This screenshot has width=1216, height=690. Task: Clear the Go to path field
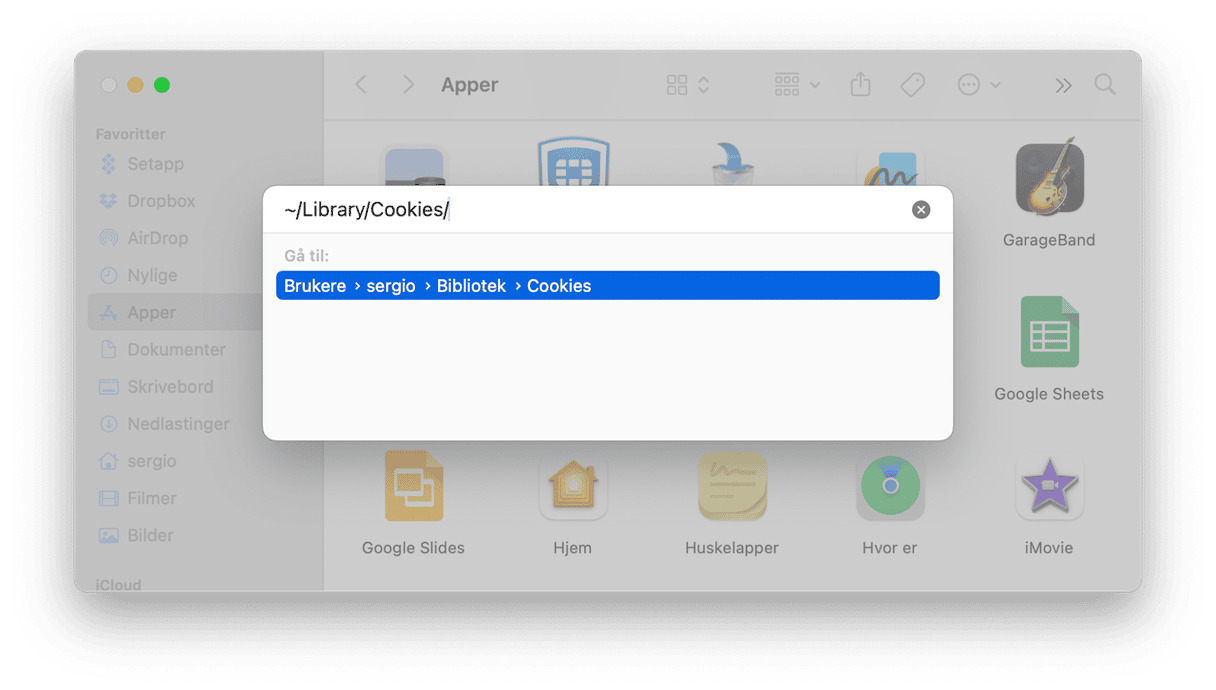point(921,210)
